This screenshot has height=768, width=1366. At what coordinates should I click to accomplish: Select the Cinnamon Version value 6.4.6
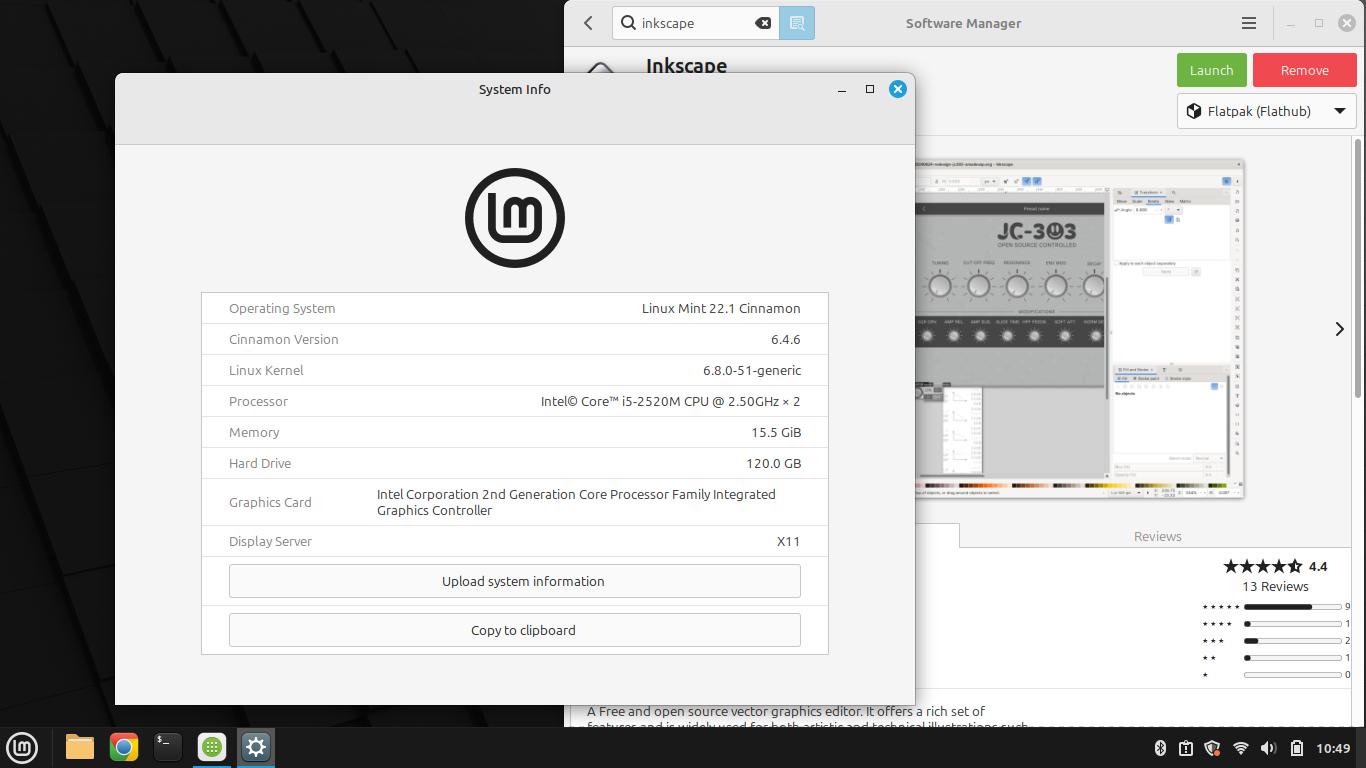785,339
